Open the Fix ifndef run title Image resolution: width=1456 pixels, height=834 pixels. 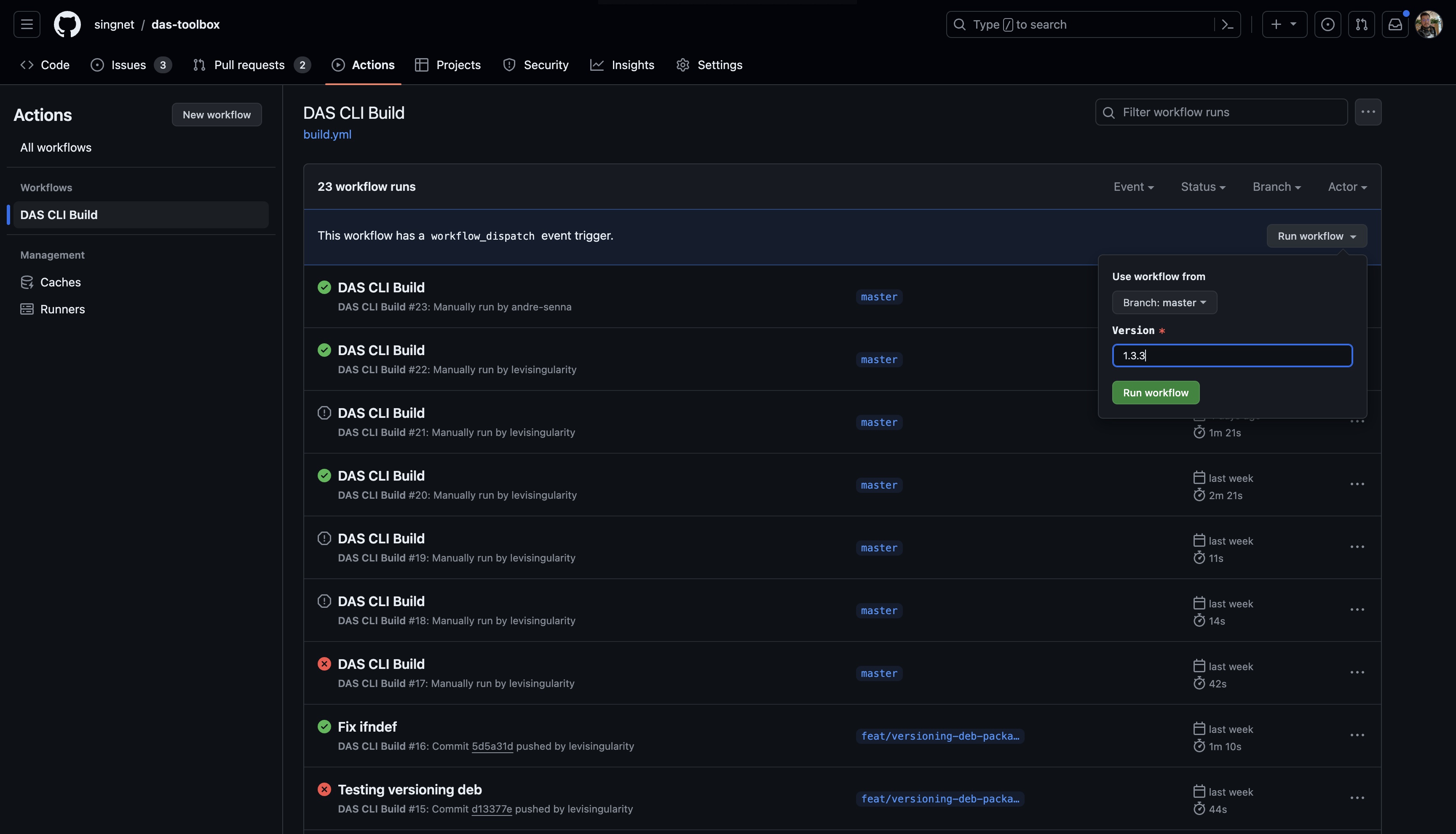coord(367,727)
